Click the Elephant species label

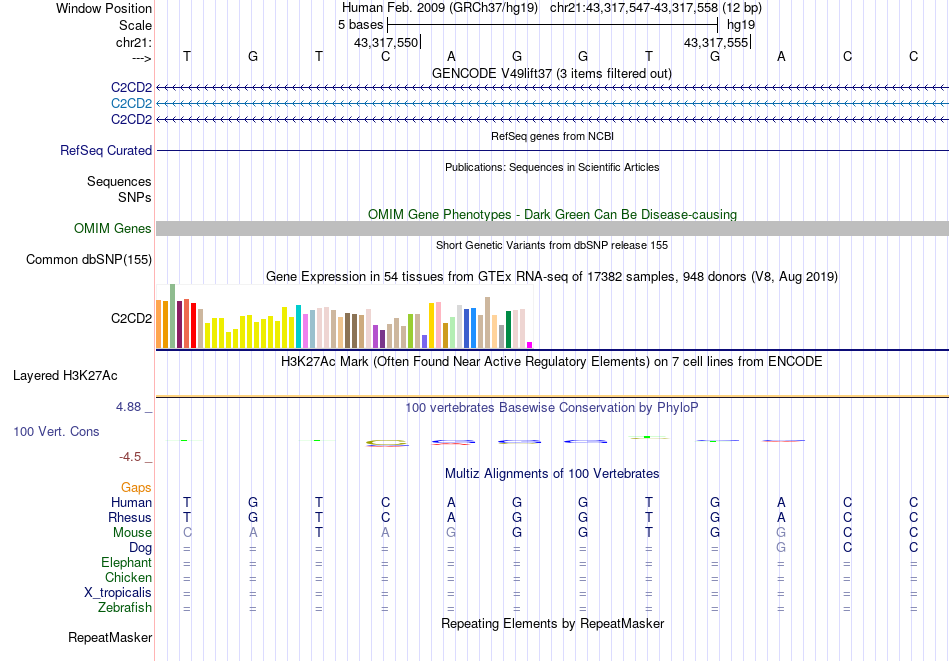(126, 562)
